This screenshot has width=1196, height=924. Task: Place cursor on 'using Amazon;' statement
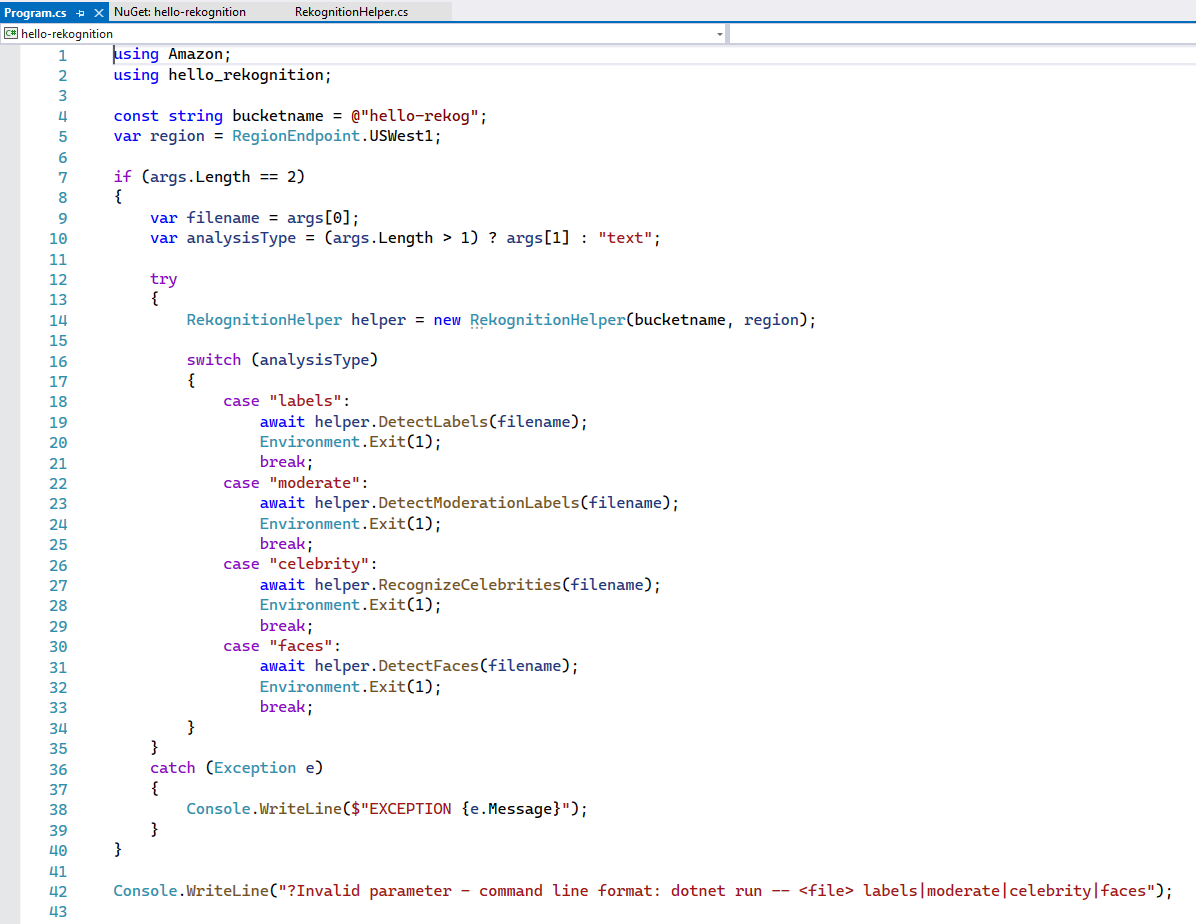click(172, 54)
